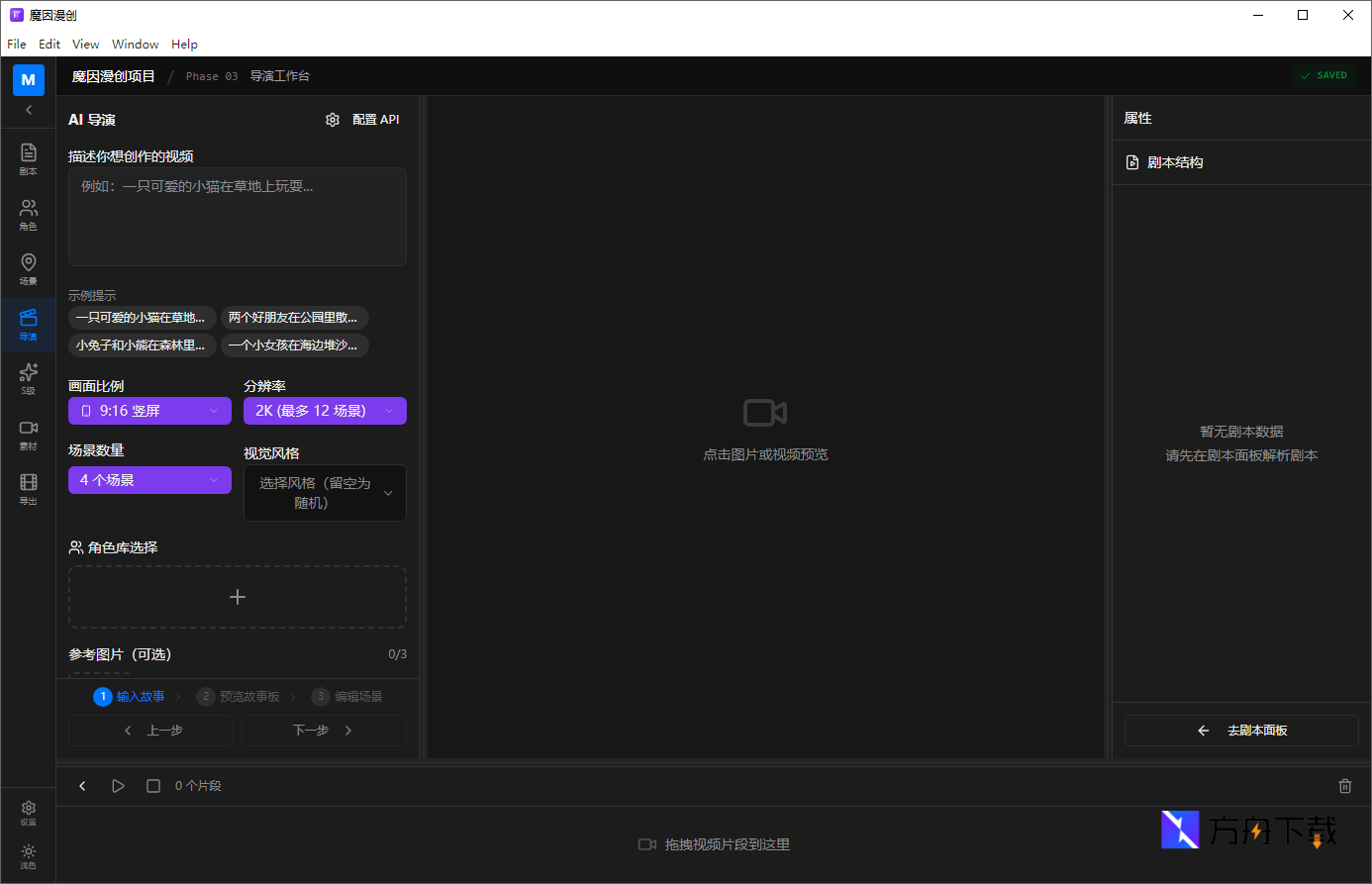Open the 素材 (assets) camera icon
This screenshot has height=884, width=1372.
[28, 433]
